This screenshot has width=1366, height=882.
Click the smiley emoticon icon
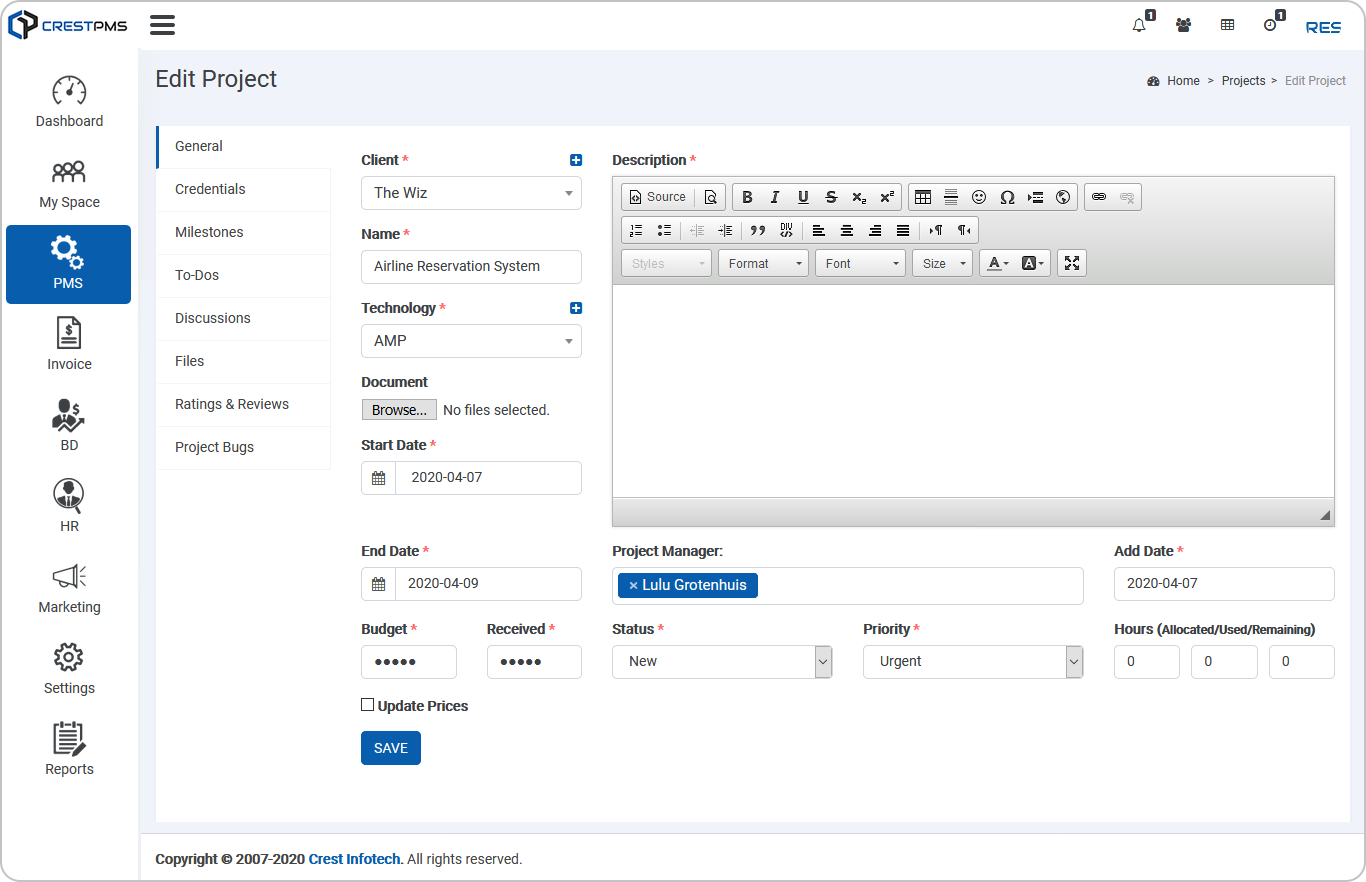tap(979, 197)
